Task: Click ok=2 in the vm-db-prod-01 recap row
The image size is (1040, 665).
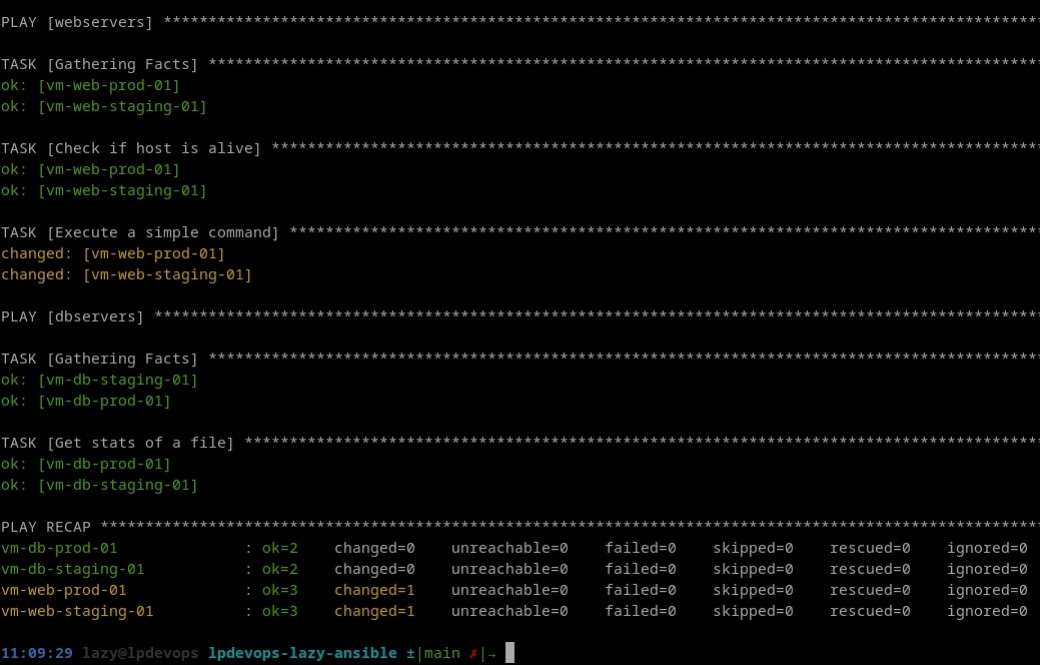Action: point(280,548)
